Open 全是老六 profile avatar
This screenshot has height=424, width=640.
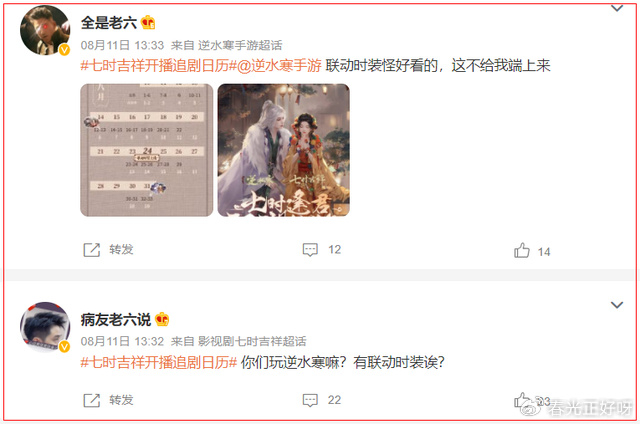tap(45, 30)
